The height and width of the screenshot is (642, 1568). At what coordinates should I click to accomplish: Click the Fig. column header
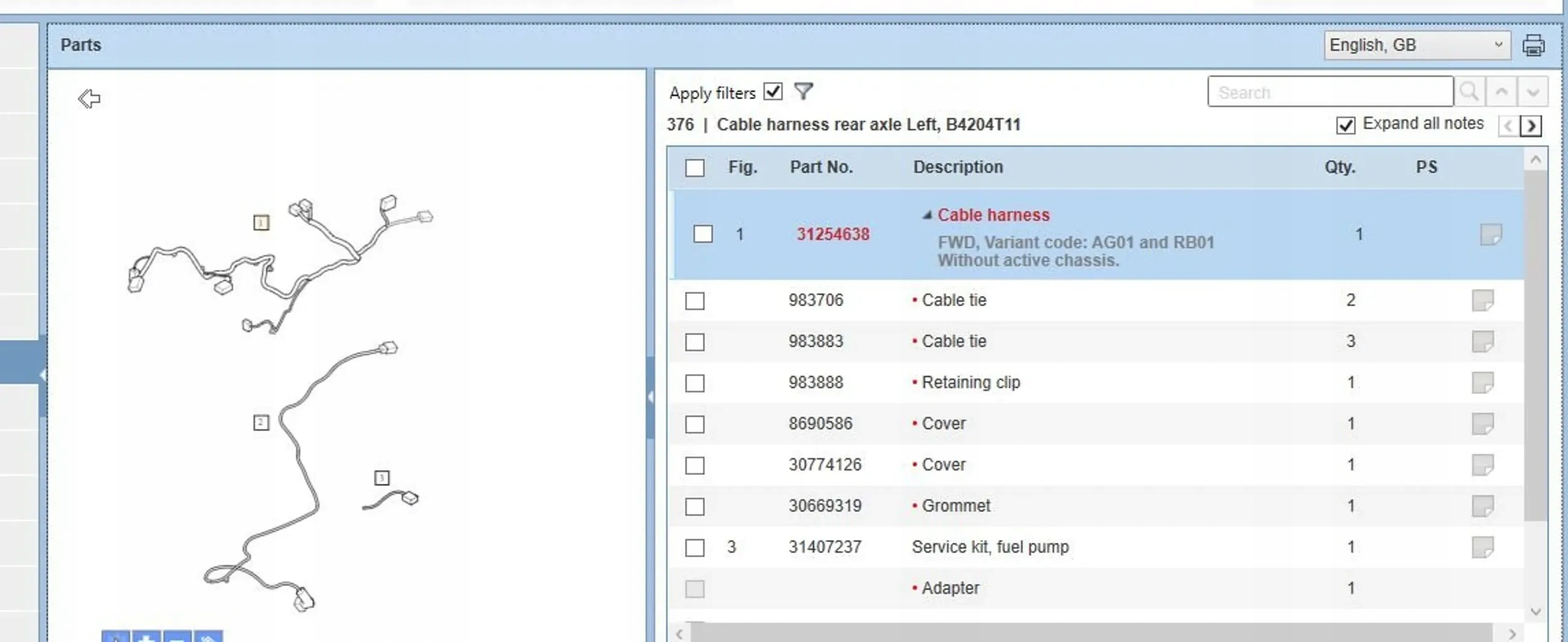tap(743, 167)
